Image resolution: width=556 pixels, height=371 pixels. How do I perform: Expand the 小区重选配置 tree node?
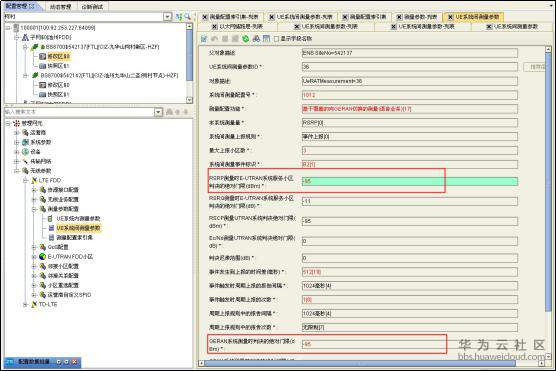pyautogui.click(x=34, y=285)
